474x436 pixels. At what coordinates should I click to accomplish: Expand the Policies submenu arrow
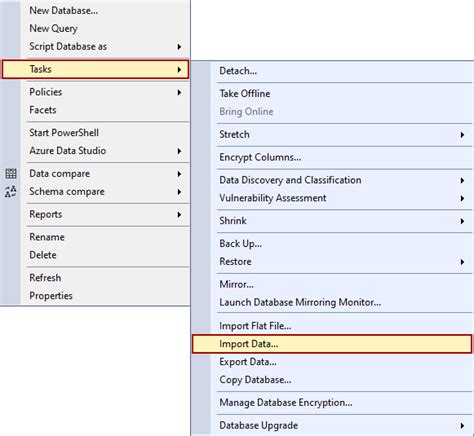click(179, 92)
